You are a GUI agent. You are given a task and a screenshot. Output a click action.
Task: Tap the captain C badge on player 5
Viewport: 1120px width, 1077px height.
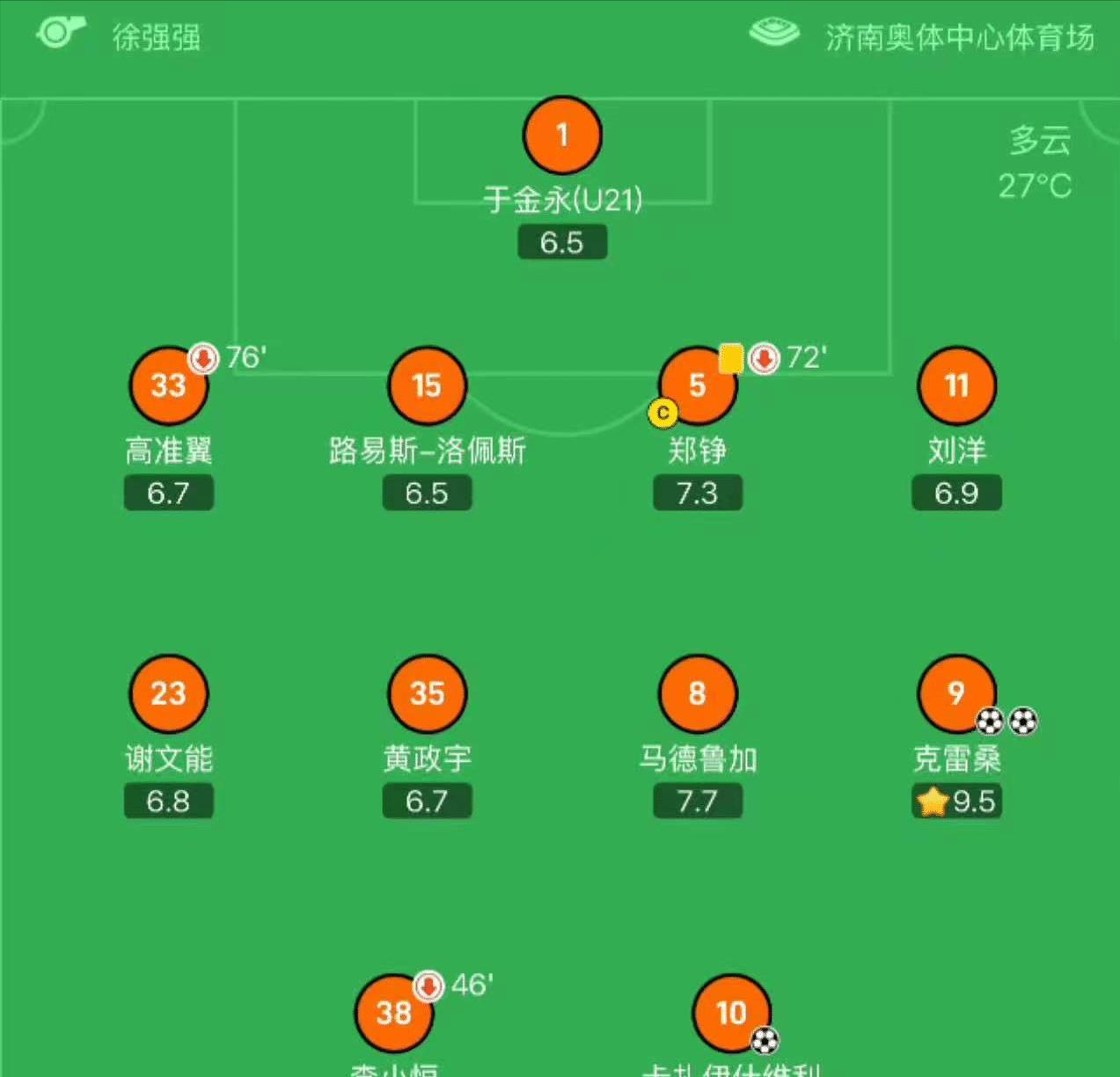662,413
